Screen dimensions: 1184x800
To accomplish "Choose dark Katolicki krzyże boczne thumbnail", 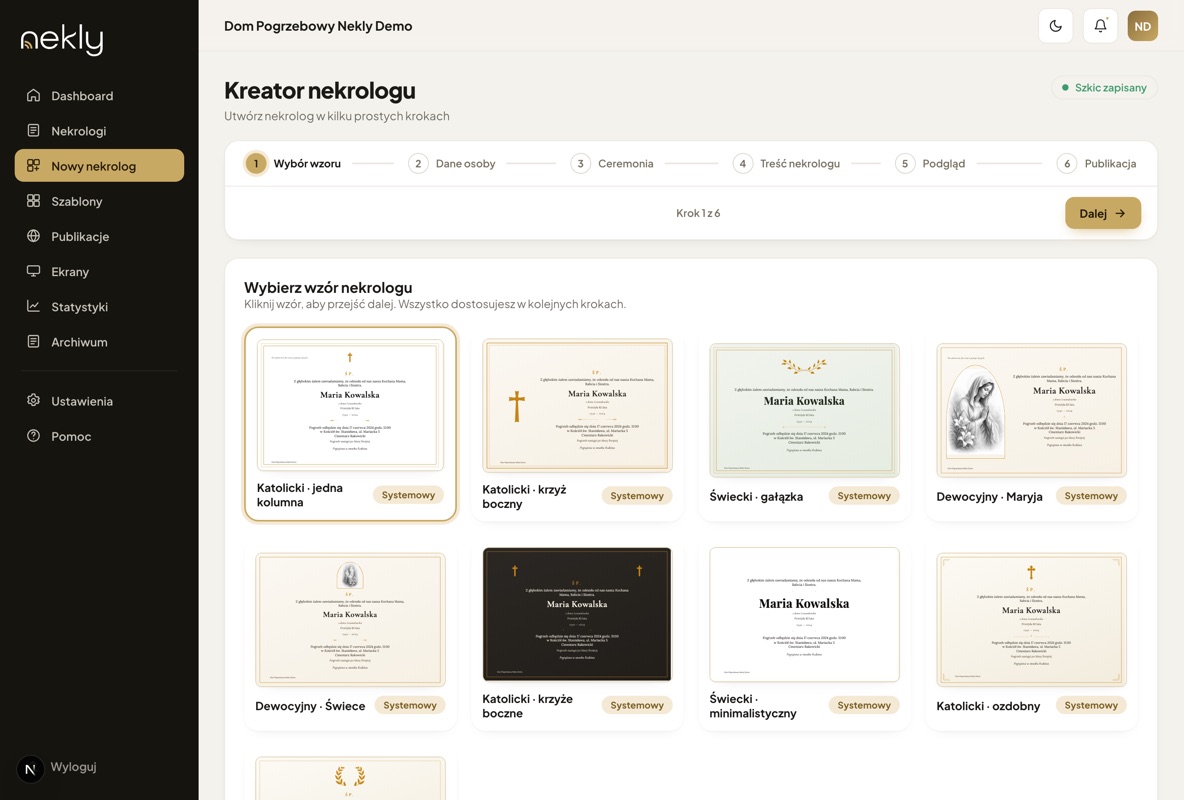I will point(577,614).
